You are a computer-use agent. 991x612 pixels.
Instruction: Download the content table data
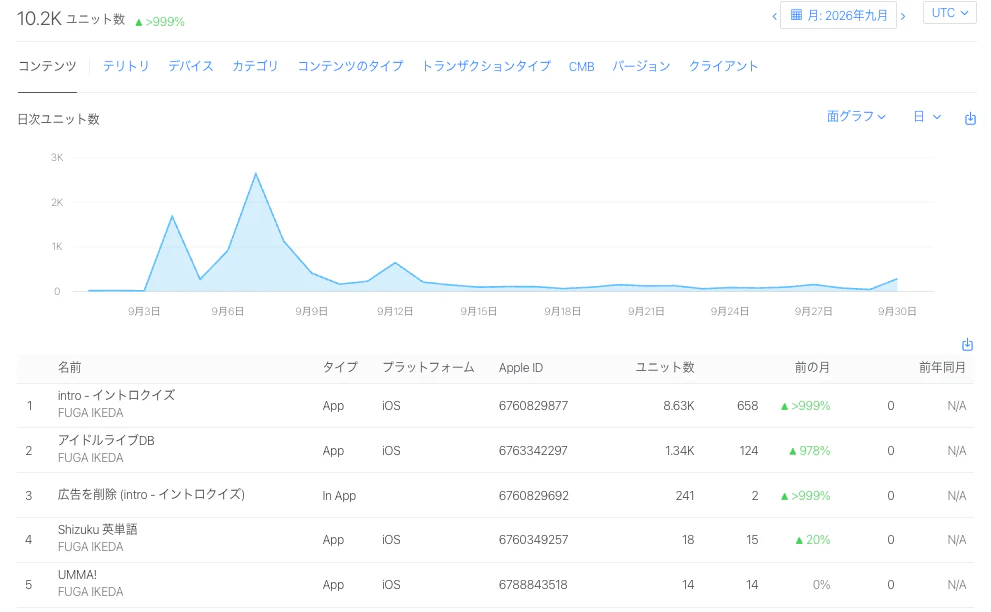(967, 345)
